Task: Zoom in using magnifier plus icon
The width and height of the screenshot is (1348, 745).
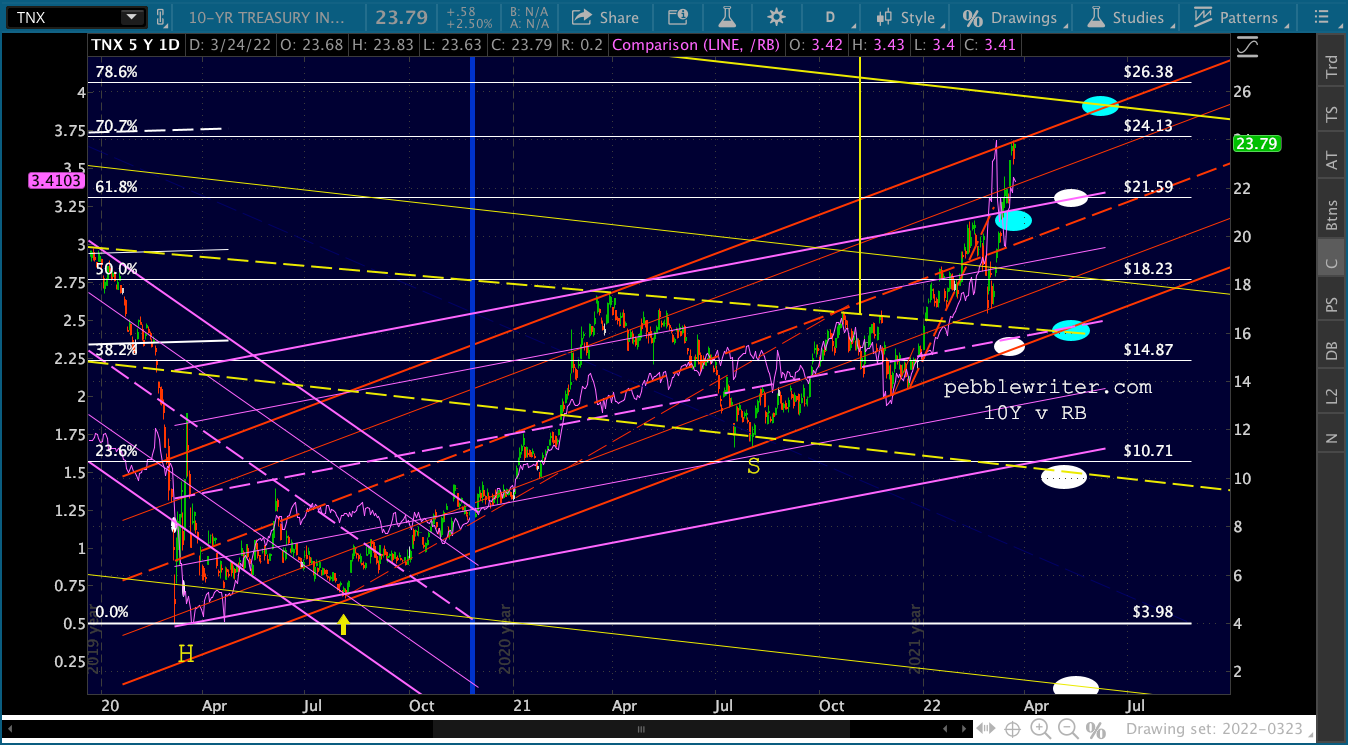Action: coord(1040,729)
